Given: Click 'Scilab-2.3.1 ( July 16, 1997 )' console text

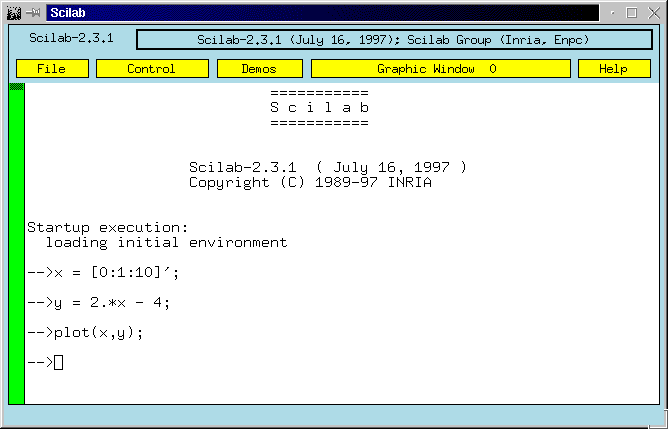Looking at the screenshot, I should (328, 167).
